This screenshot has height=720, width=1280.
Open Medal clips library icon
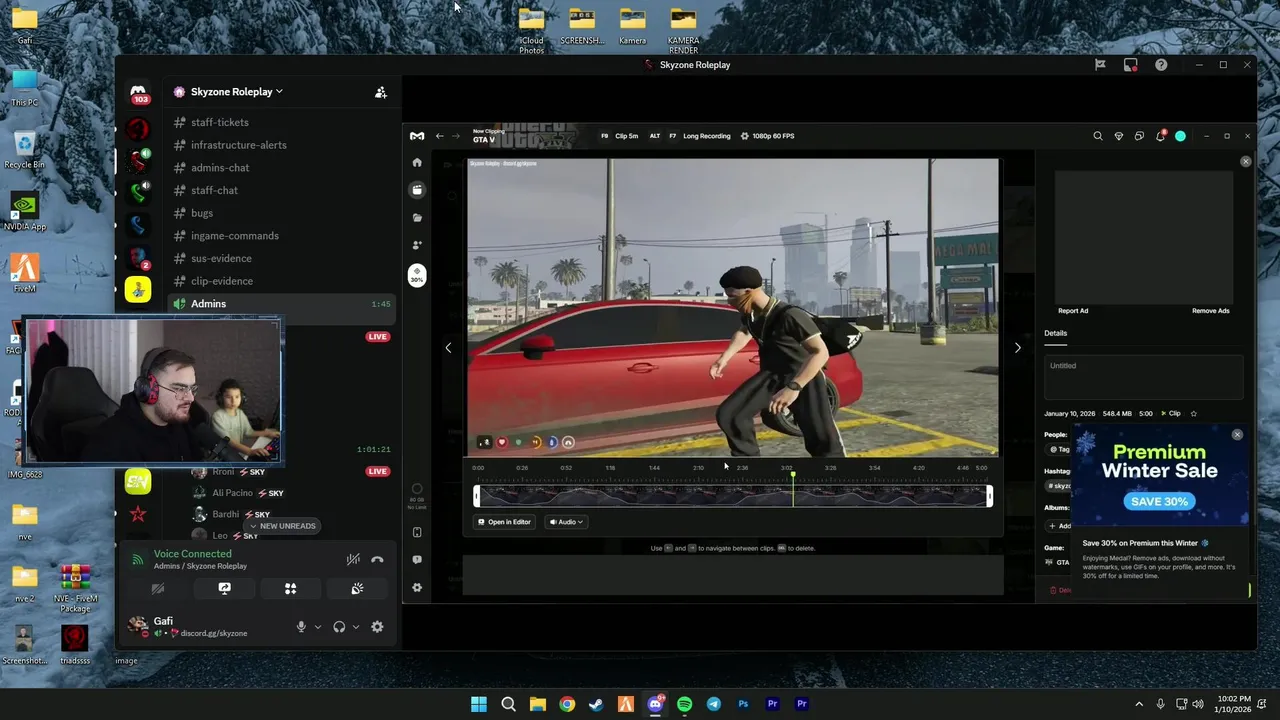[x=417, y=189]
